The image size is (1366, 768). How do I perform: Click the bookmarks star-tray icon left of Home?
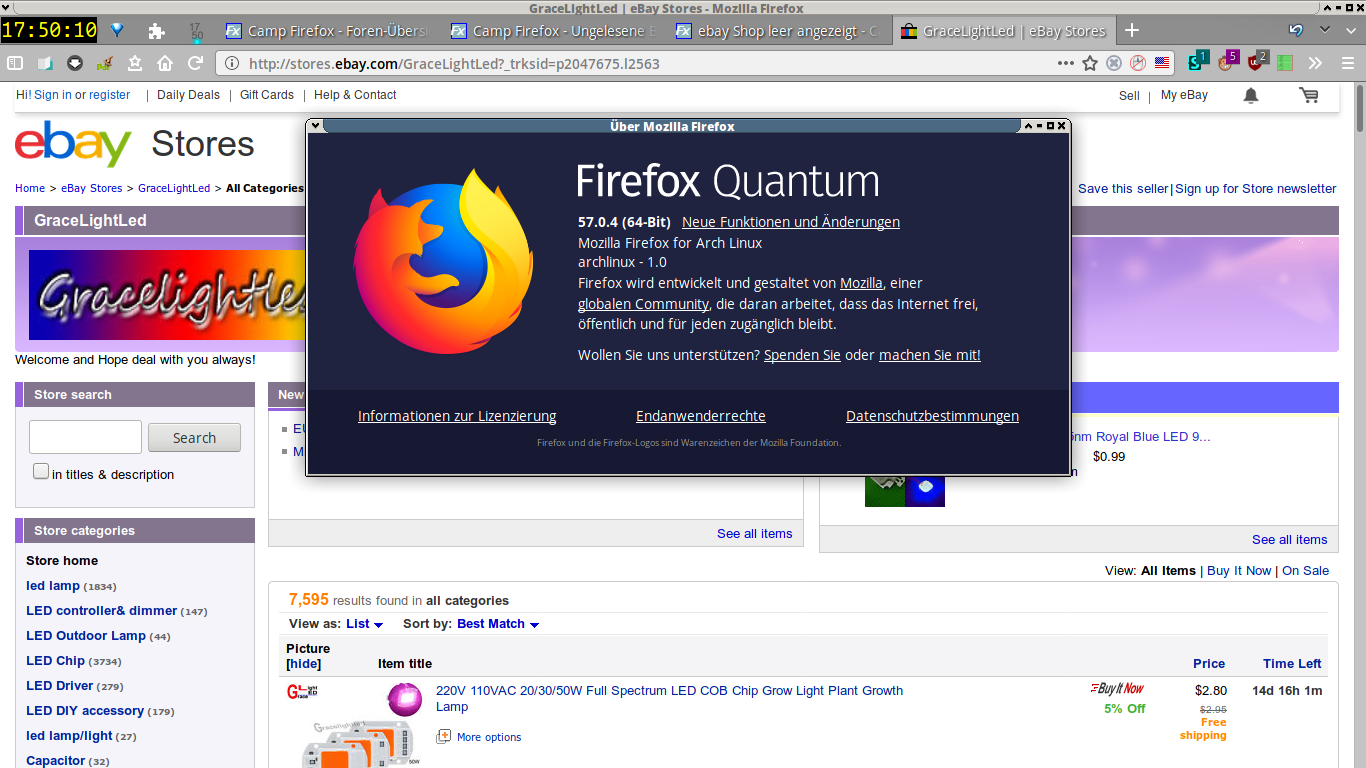(135, 63)
